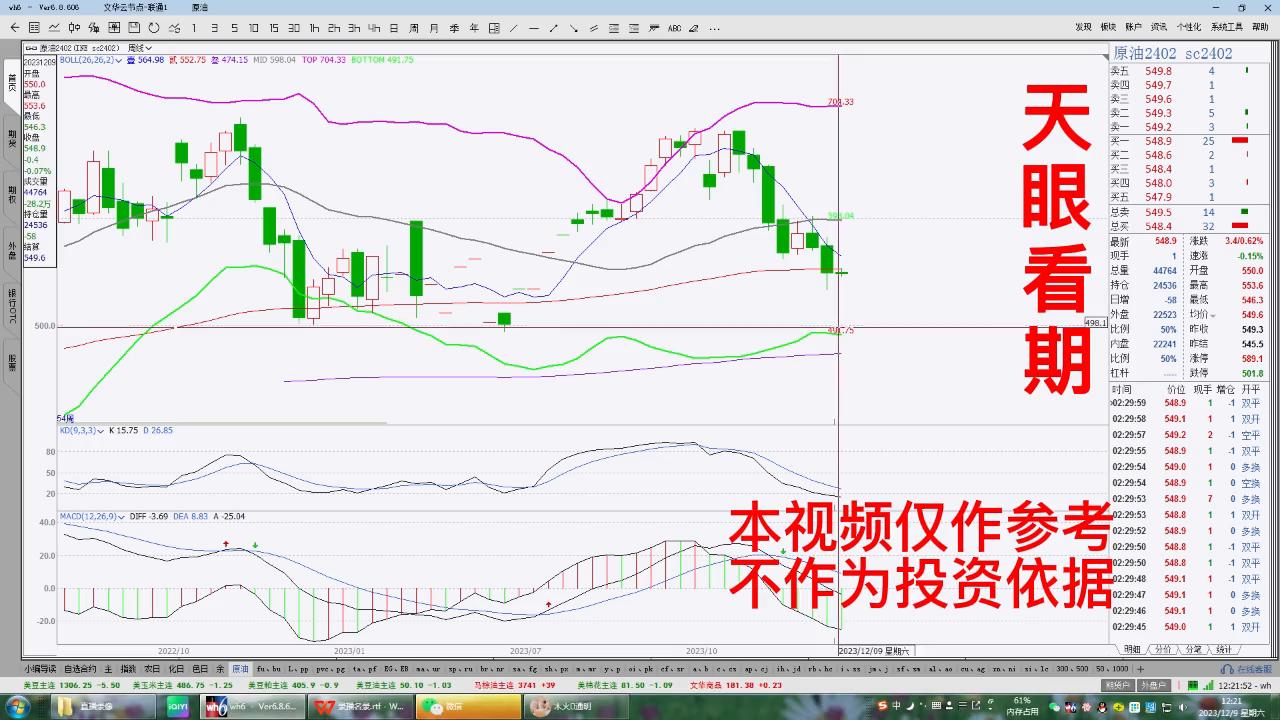Image resolution: width=1280 pixels, height=720 pixels.
Task: Select the 4h period button
Action: (374, 28)
